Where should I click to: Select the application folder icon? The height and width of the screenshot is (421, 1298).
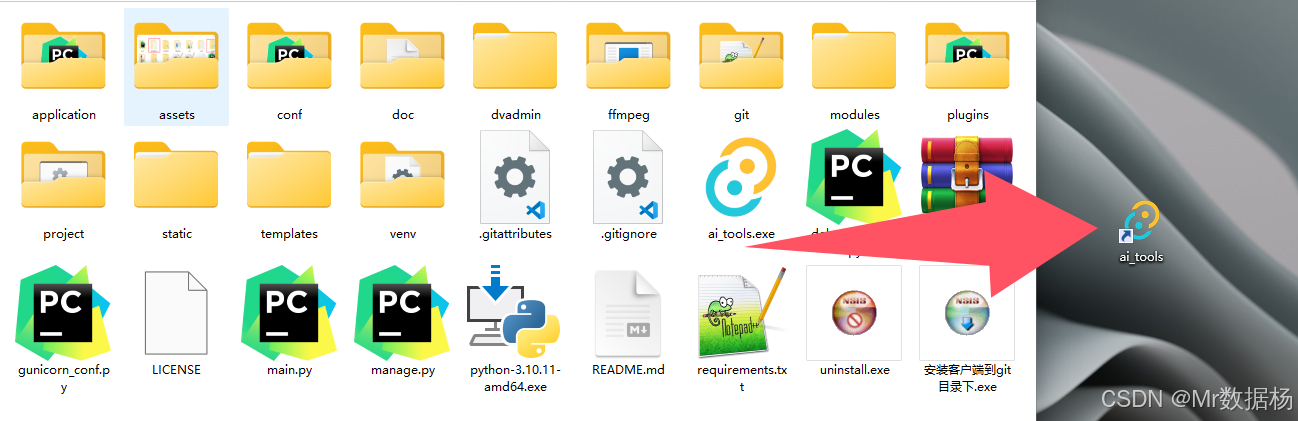point(63,55)
